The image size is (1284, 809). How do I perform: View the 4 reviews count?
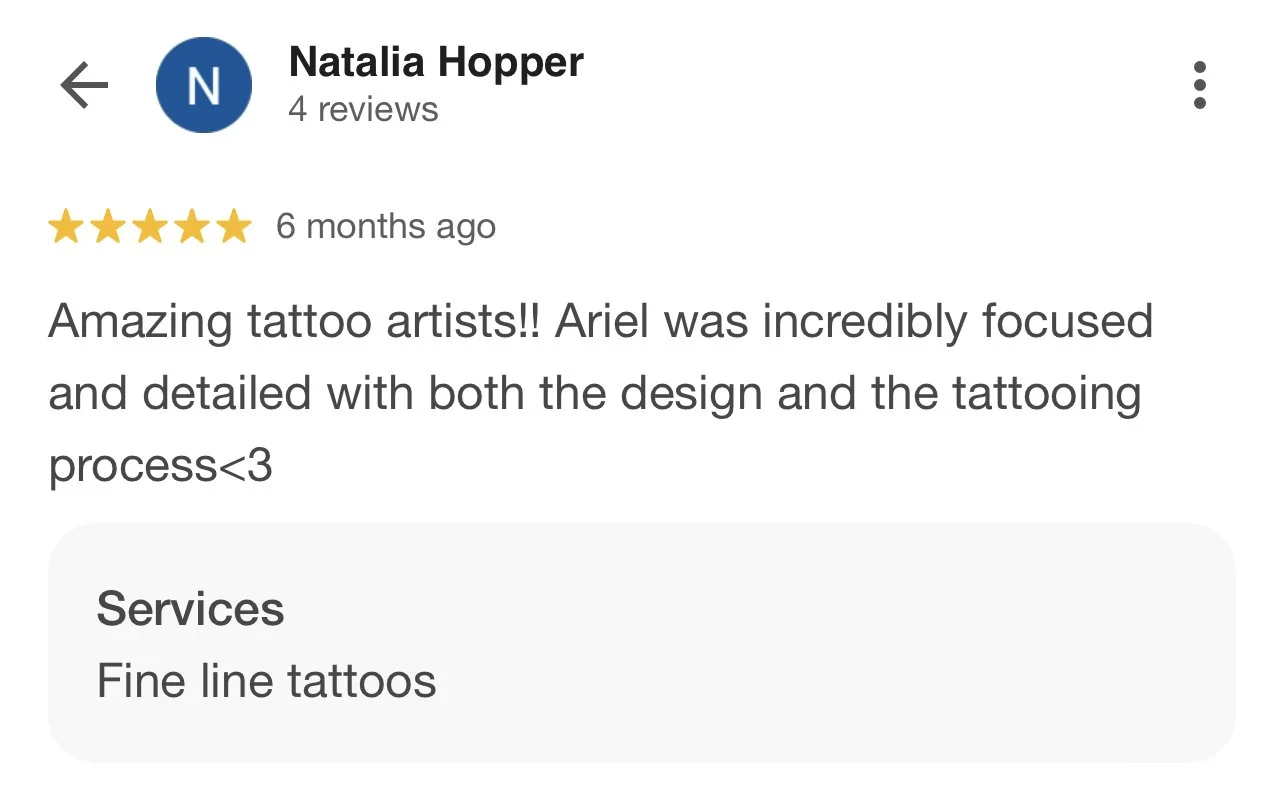[363, 109]
